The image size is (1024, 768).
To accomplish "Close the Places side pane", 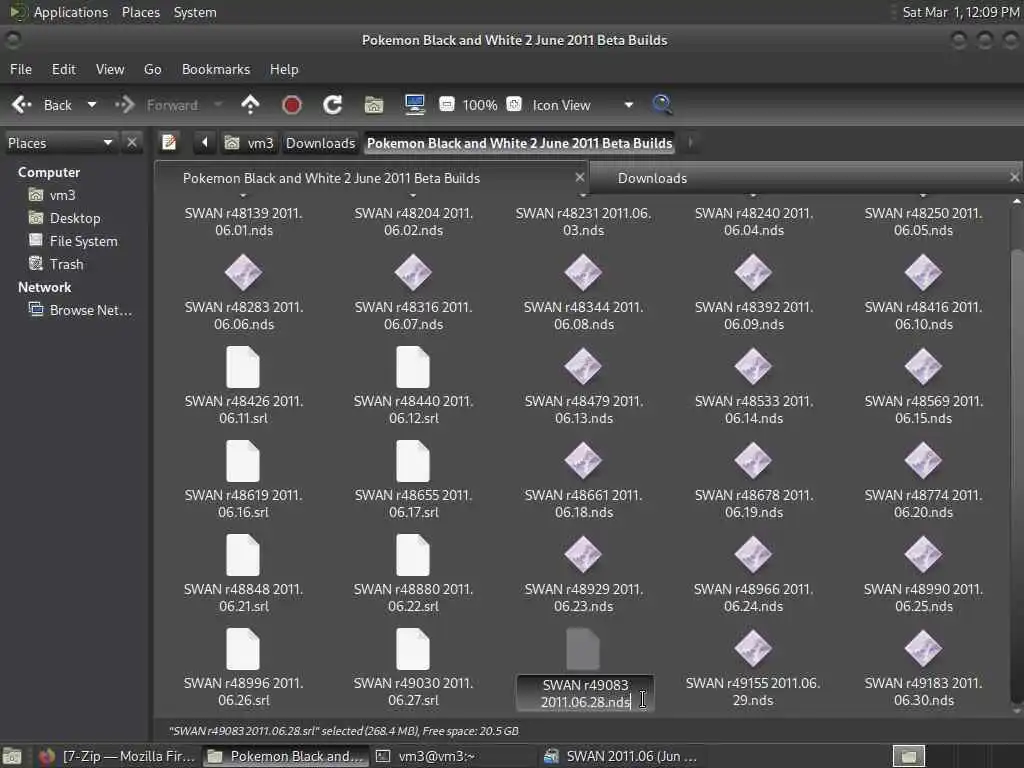I will 132,142.
